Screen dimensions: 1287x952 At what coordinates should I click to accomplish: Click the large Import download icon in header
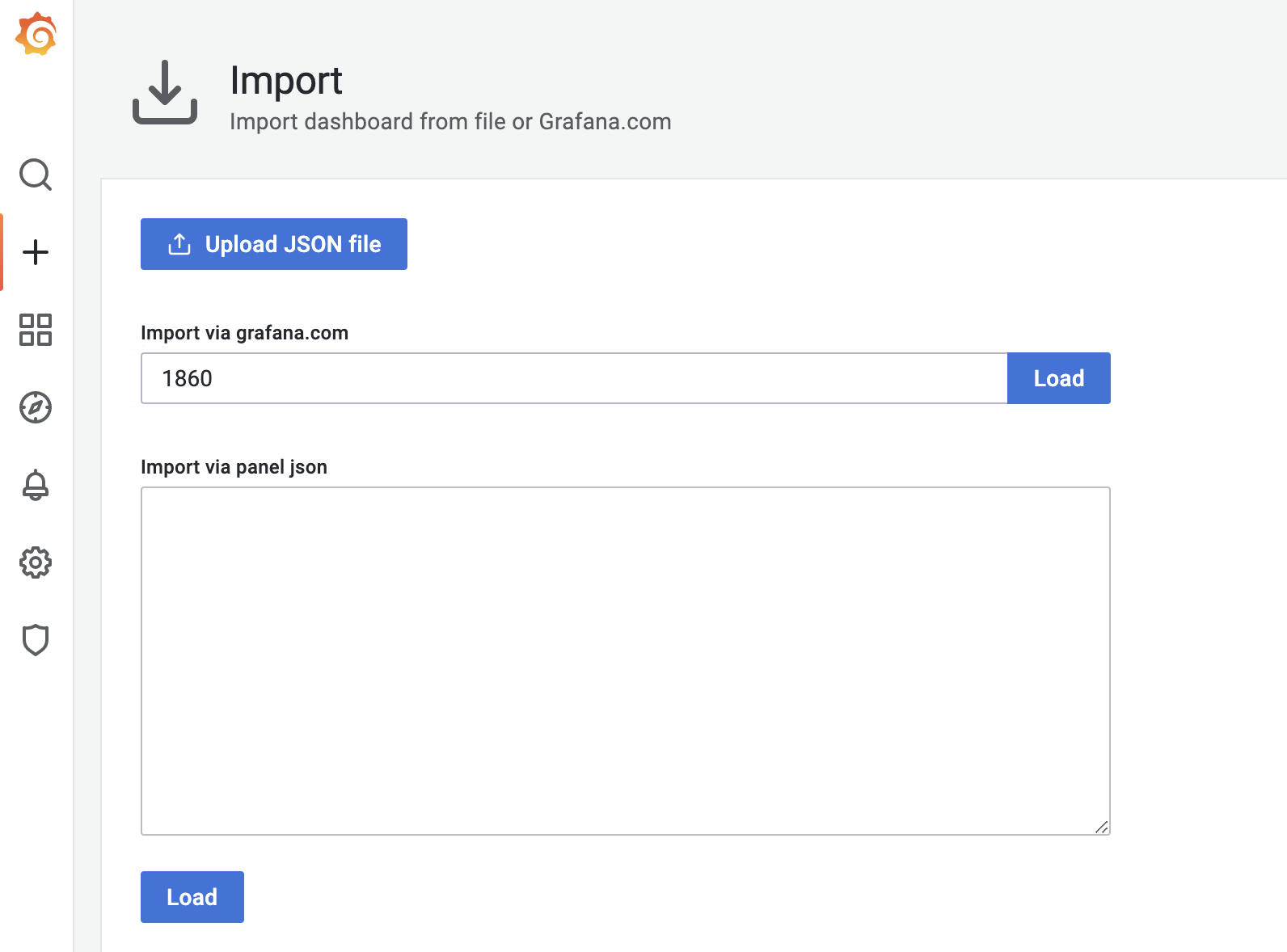(165, 93)
